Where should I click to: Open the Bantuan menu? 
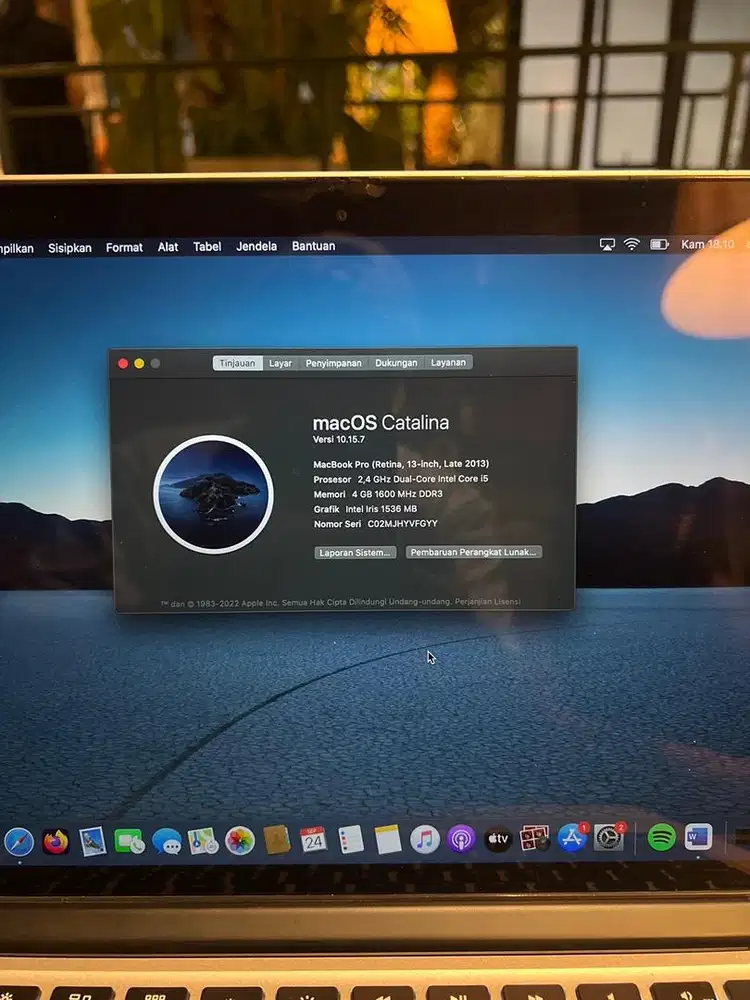tap(314, 246)
